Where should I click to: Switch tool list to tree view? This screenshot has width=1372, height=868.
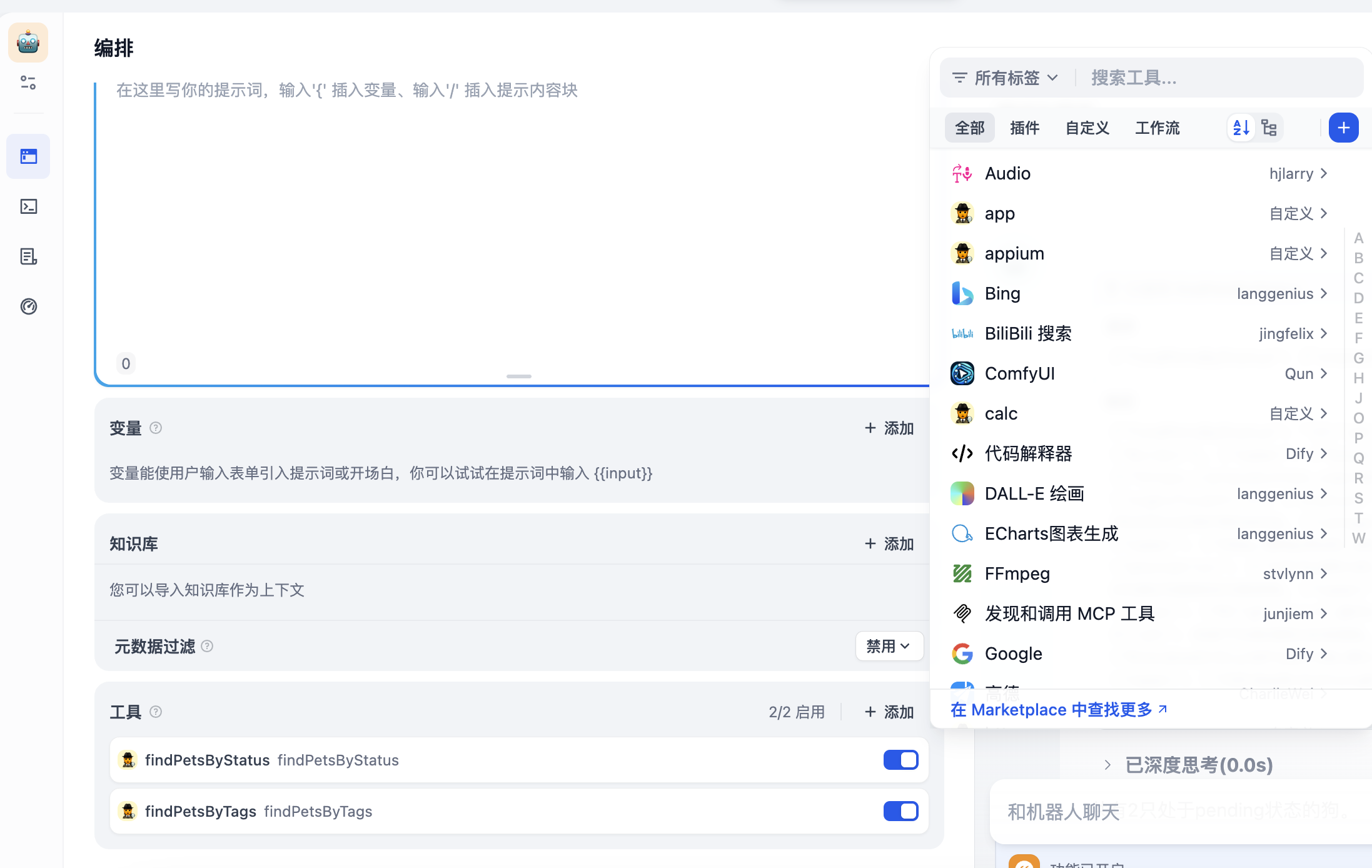[1269, 128]
